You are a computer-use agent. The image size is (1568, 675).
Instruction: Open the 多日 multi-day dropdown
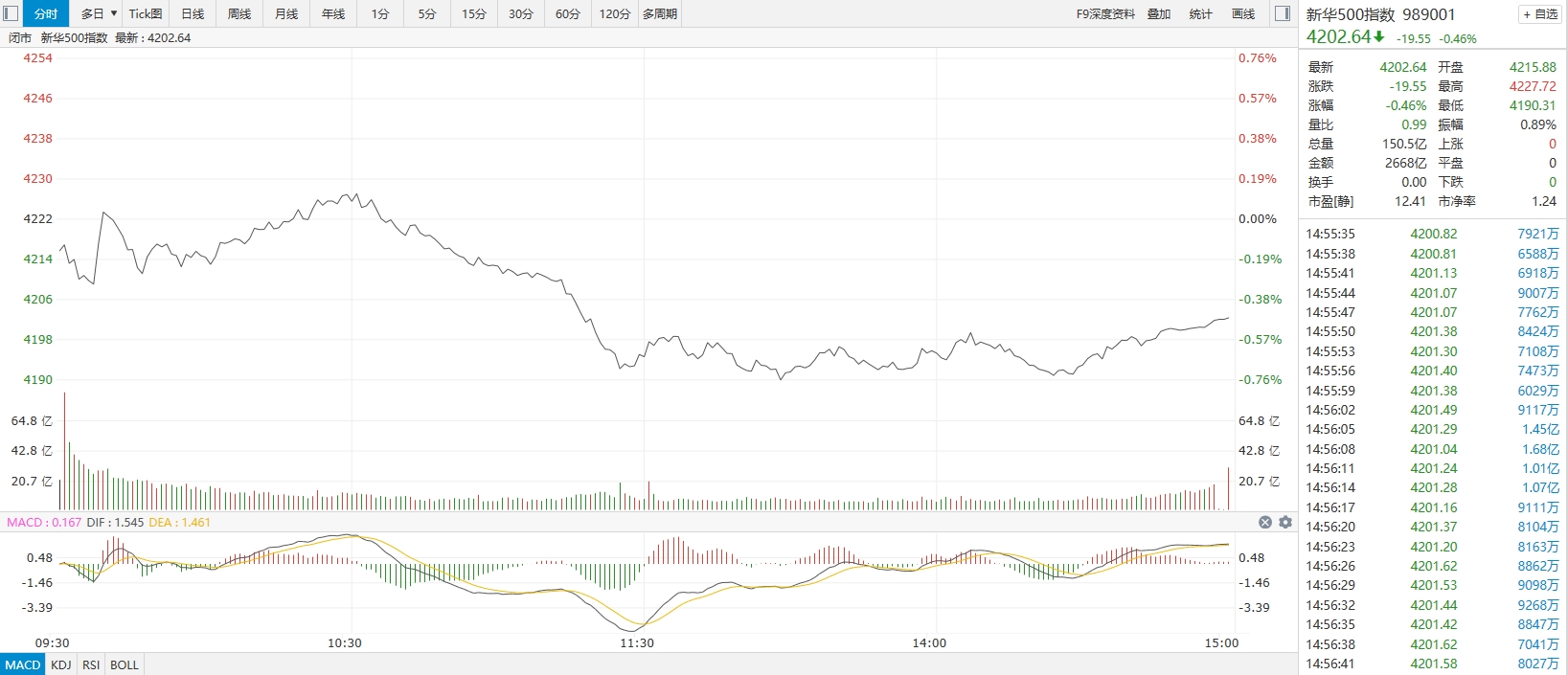click(99, 13)
